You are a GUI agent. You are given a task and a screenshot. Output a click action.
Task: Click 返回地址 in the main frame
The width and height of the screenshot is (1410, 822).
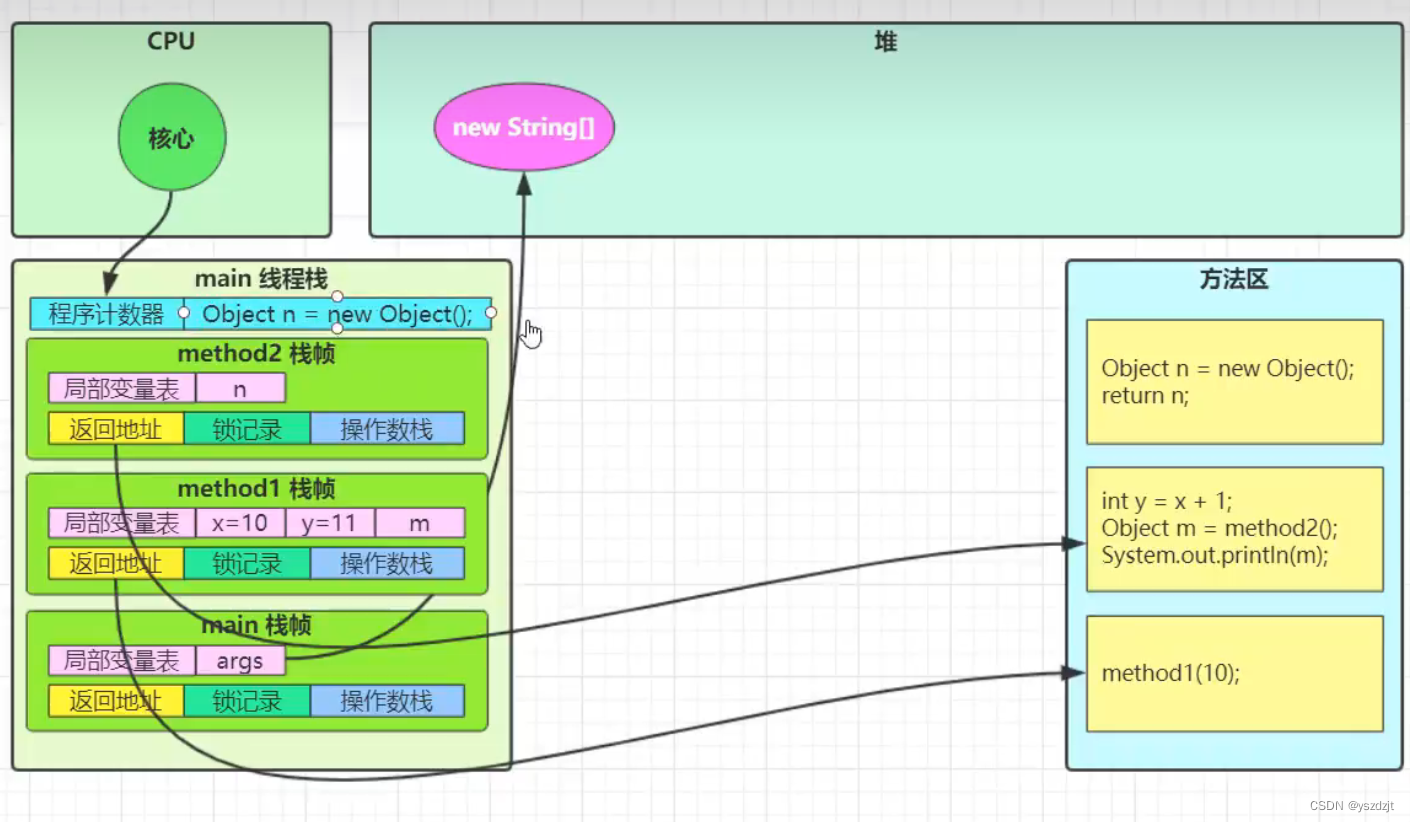pos(116,701)
